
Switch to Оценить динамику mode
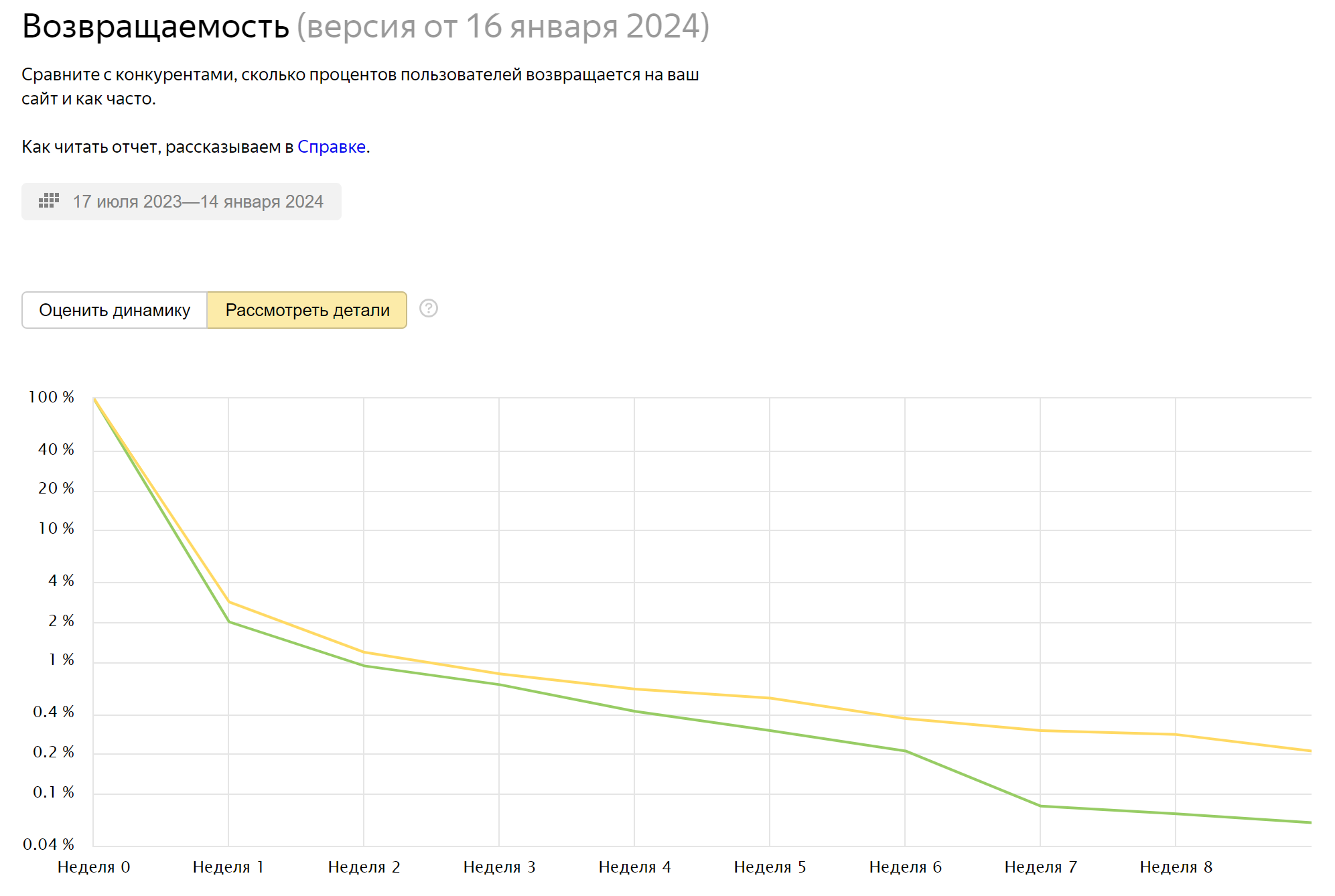pyautogui.click(x=115, y=310)
